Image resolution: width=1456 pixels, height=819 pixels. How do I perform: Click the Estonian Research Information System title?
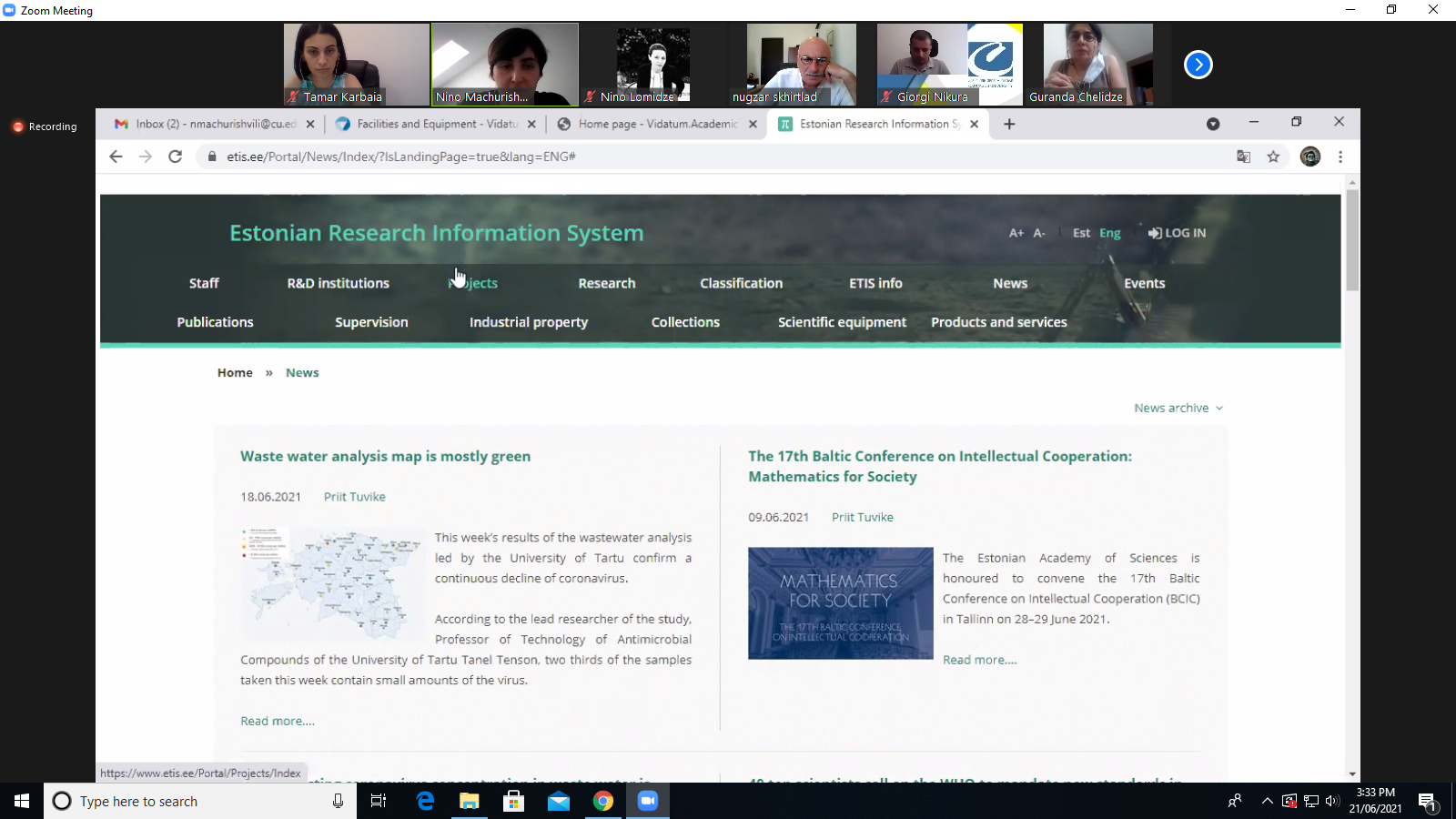point(437,233)
